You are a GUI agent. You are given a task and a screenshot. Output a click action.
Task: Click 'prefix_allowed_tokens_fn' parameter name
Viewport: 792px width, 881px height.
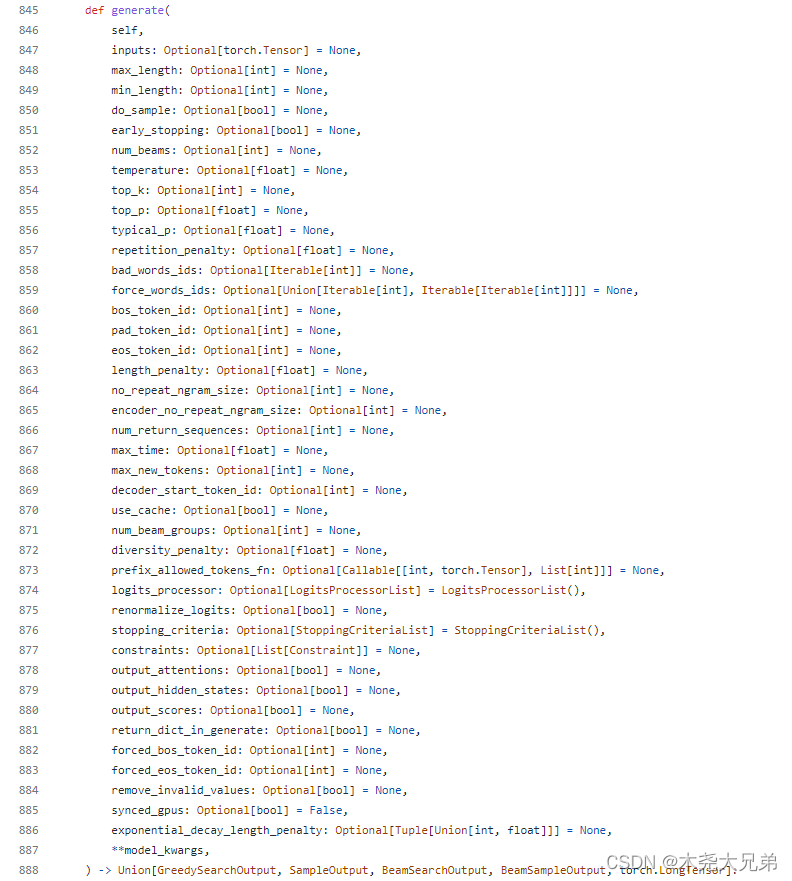click(190, 570)
